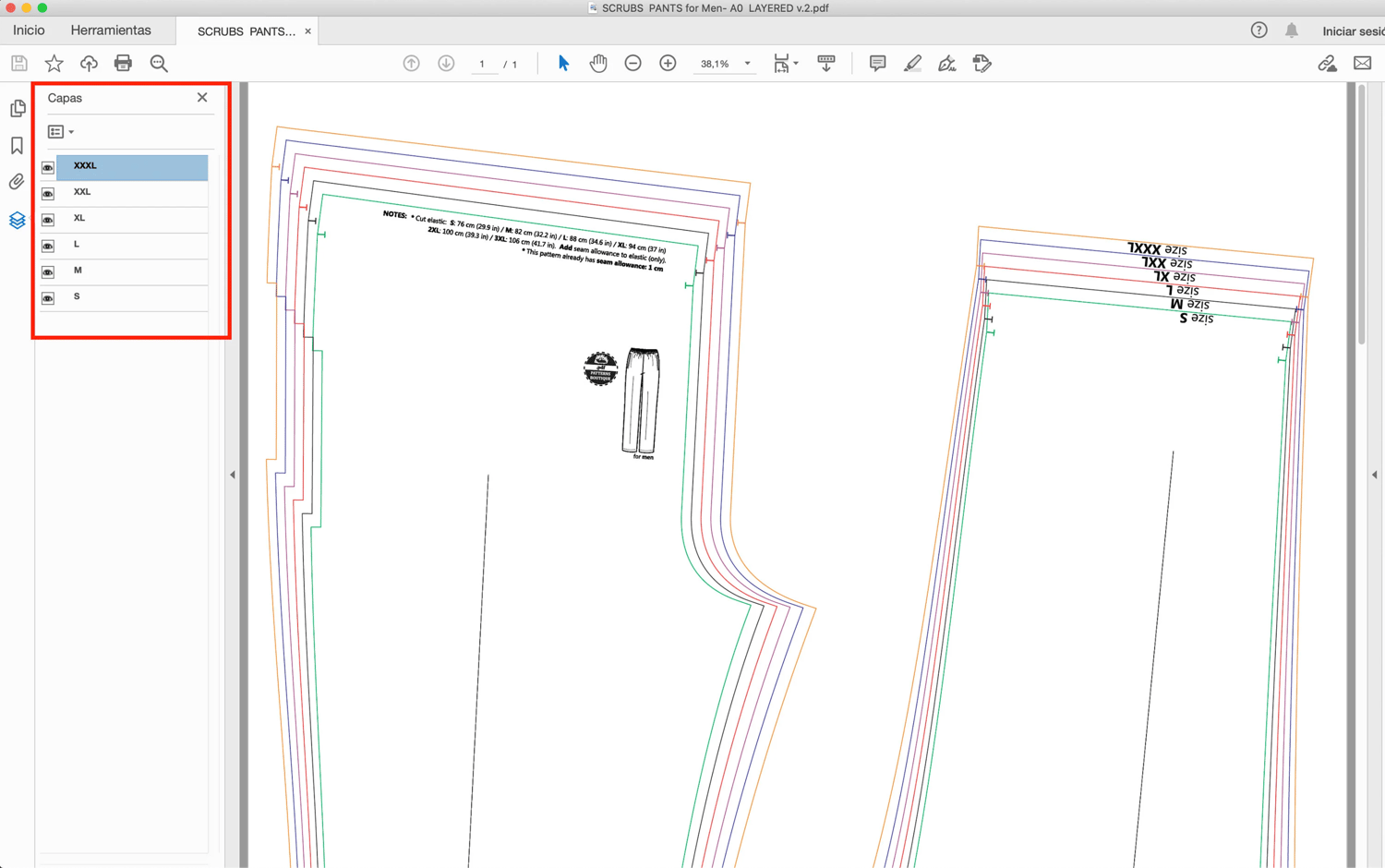Add the document to favorites with star

pos(54,64)
